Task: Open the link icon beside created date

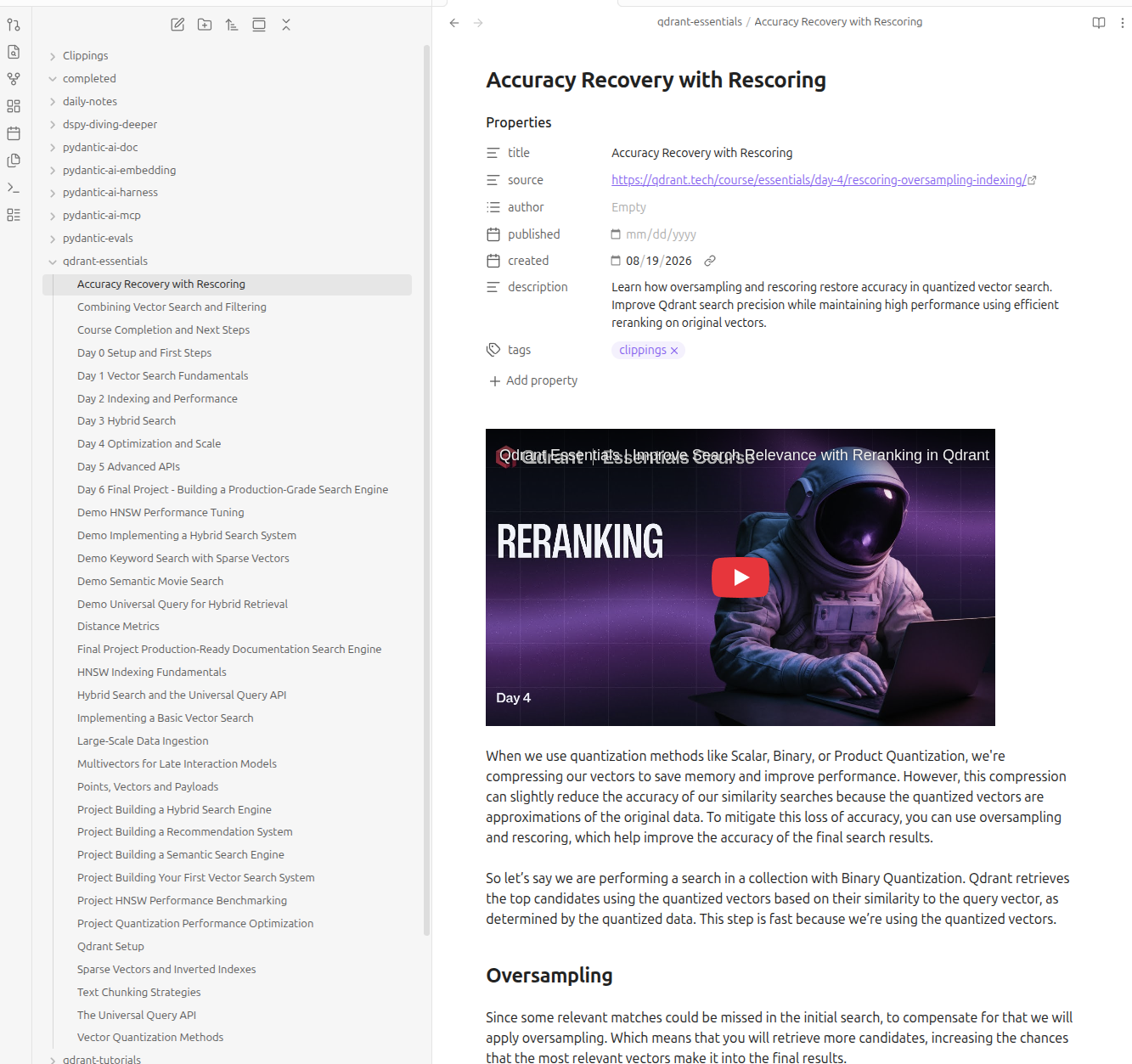Action: click(x=710, y=261)
